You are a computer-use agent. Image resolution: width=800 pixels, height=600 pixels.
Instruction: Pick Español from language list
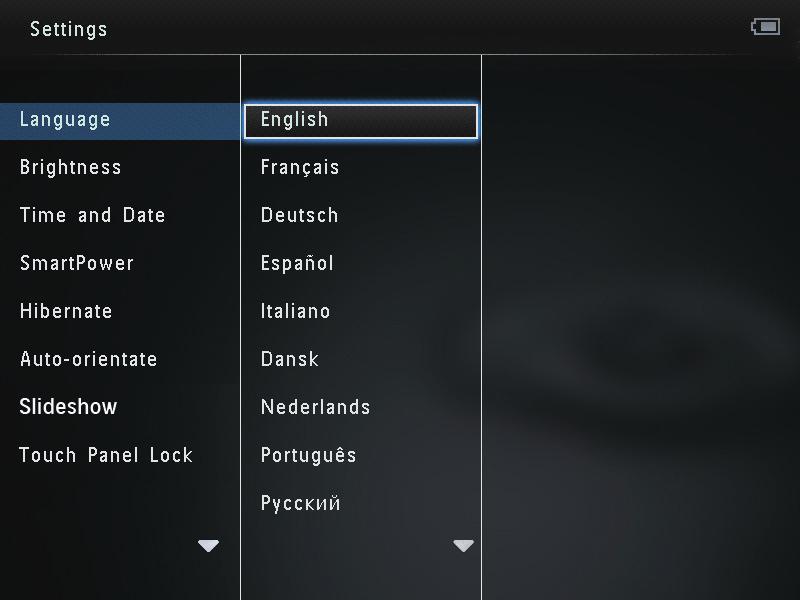297,263
